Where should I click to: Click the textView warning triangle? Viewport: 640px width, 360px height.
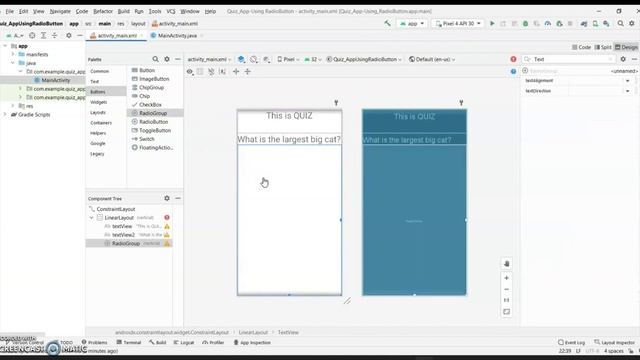167,226
